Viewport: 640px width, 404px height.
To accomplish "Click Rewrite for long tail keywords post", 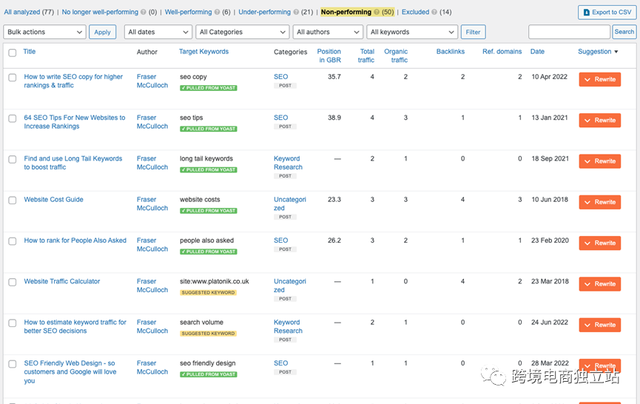I will (599, 161).
